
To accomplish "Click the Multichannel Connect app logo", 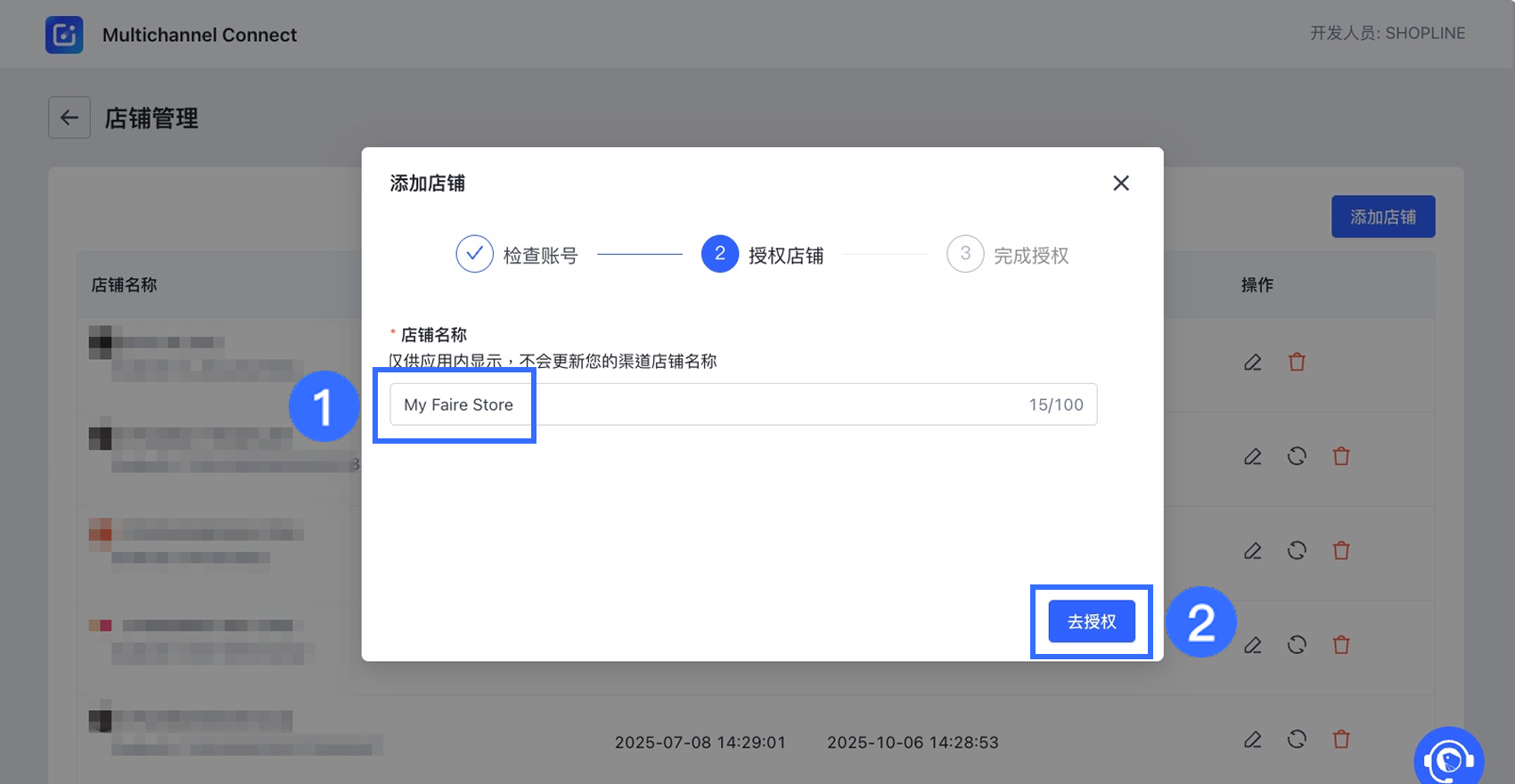I will (x=64, y=35).
